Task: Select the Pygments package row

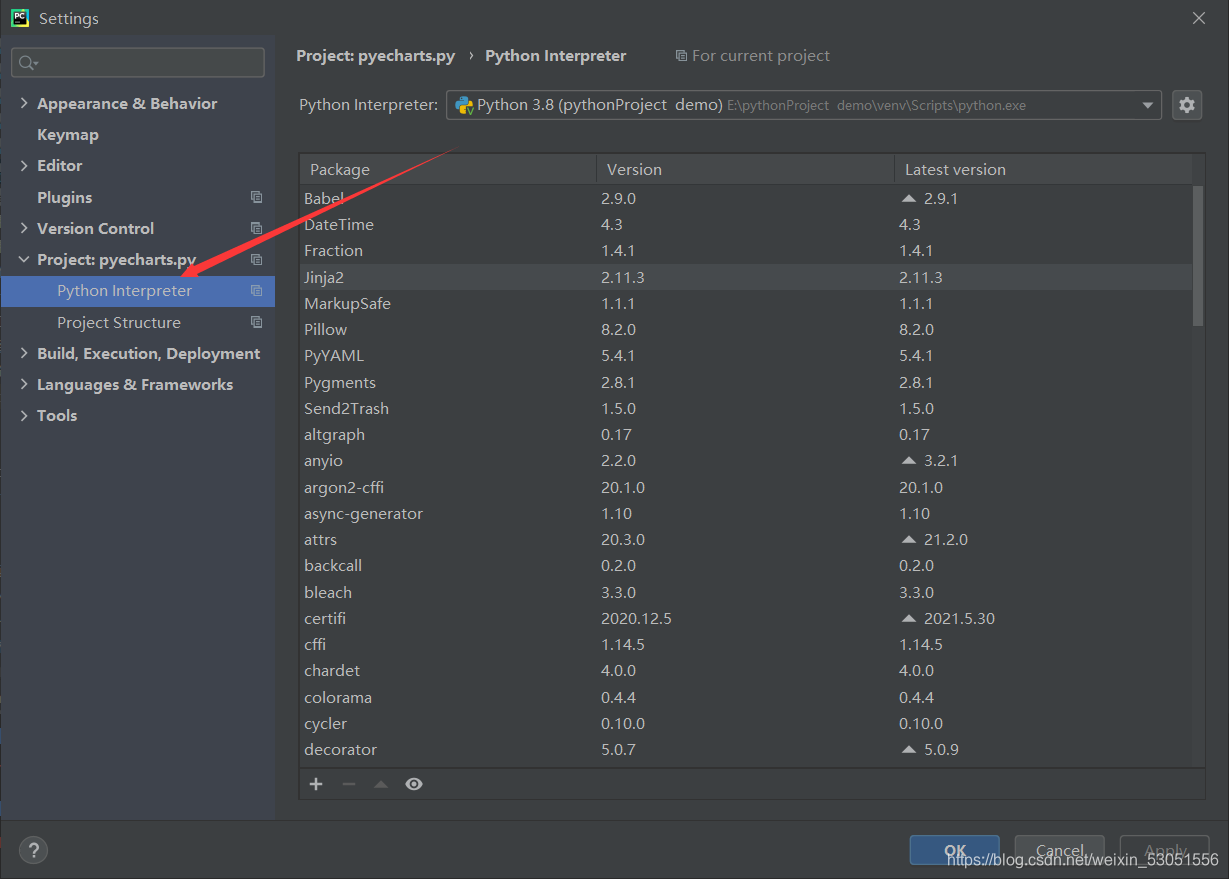Action: tap(746, 382)
